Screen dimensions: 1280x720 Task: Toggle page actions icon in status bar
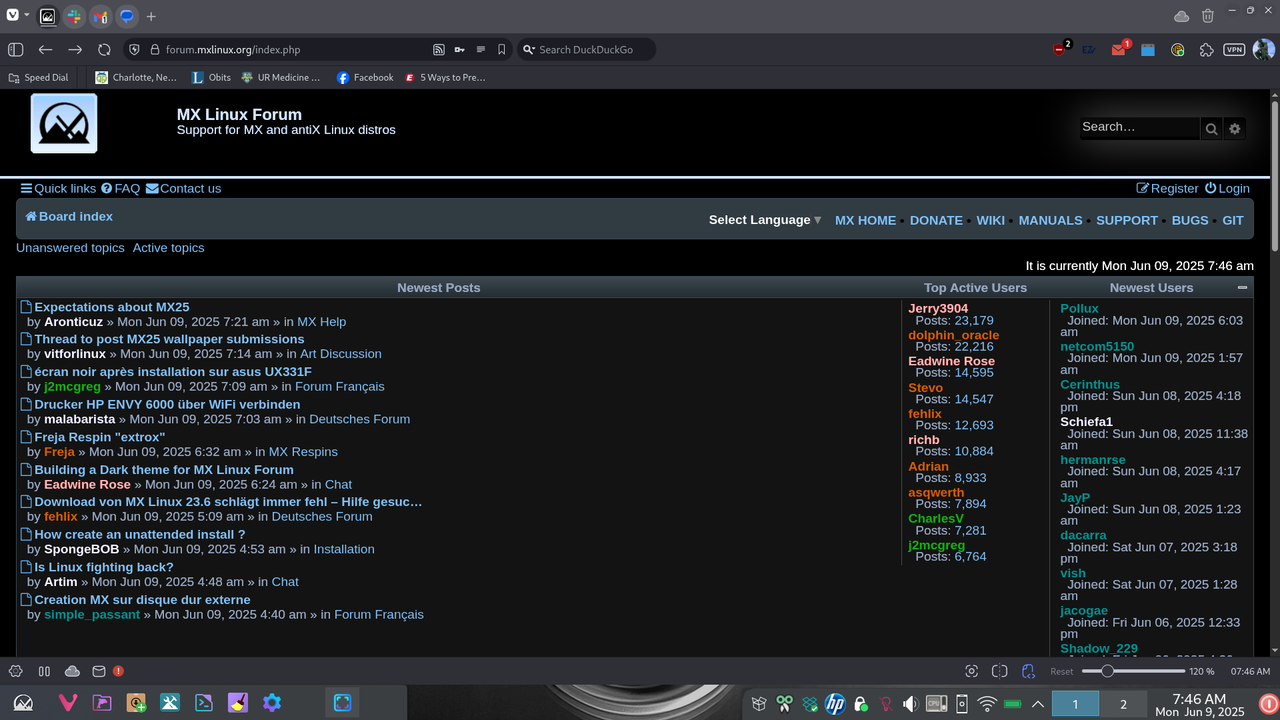tap(1028, 671)
